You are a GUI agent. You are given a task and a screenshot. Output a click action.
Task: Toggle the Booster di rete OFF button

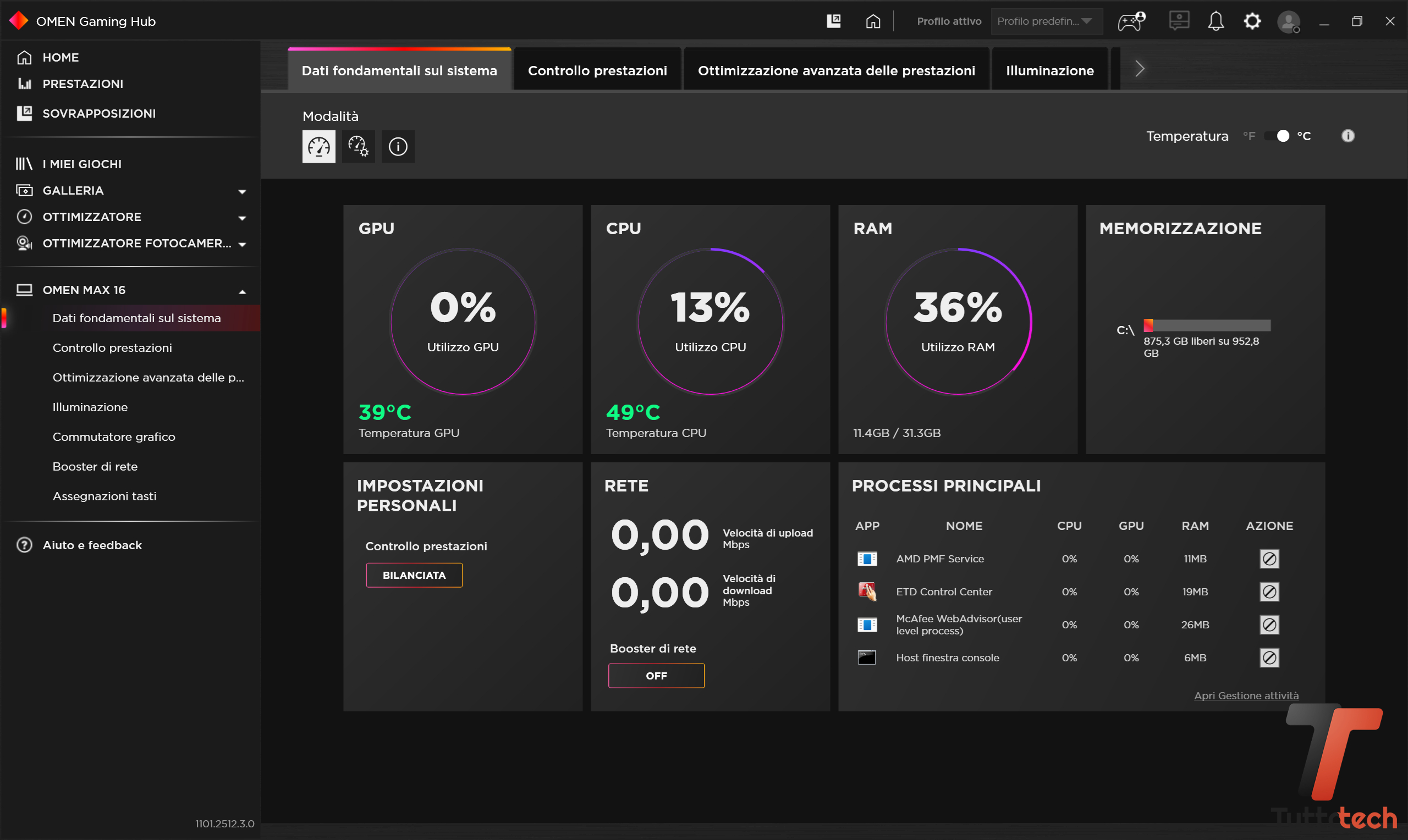tap(656, 675)
